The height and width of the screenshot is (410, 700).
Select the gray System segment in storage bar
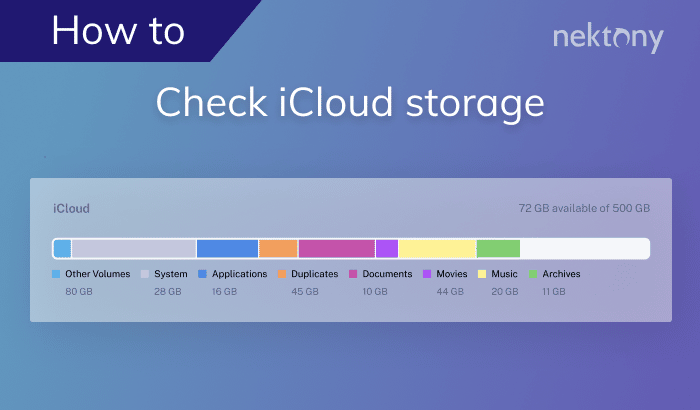(x=133, y=249)
